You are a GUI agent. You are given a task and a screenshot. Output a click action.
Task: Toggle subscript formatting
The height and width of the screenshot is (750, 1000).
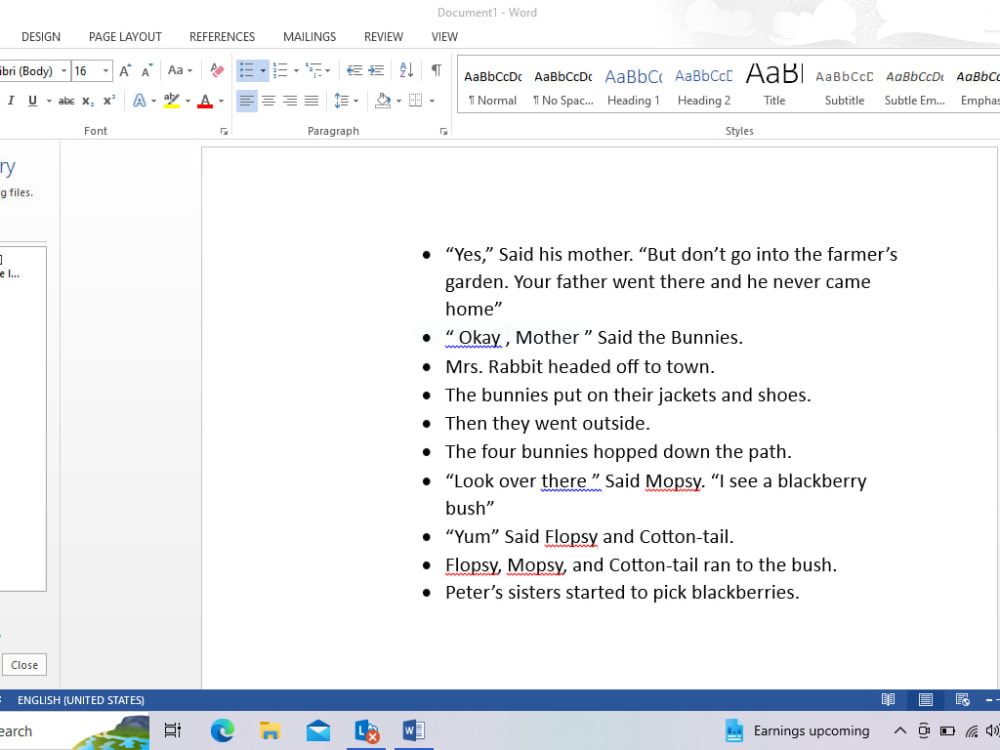point(88,101)
